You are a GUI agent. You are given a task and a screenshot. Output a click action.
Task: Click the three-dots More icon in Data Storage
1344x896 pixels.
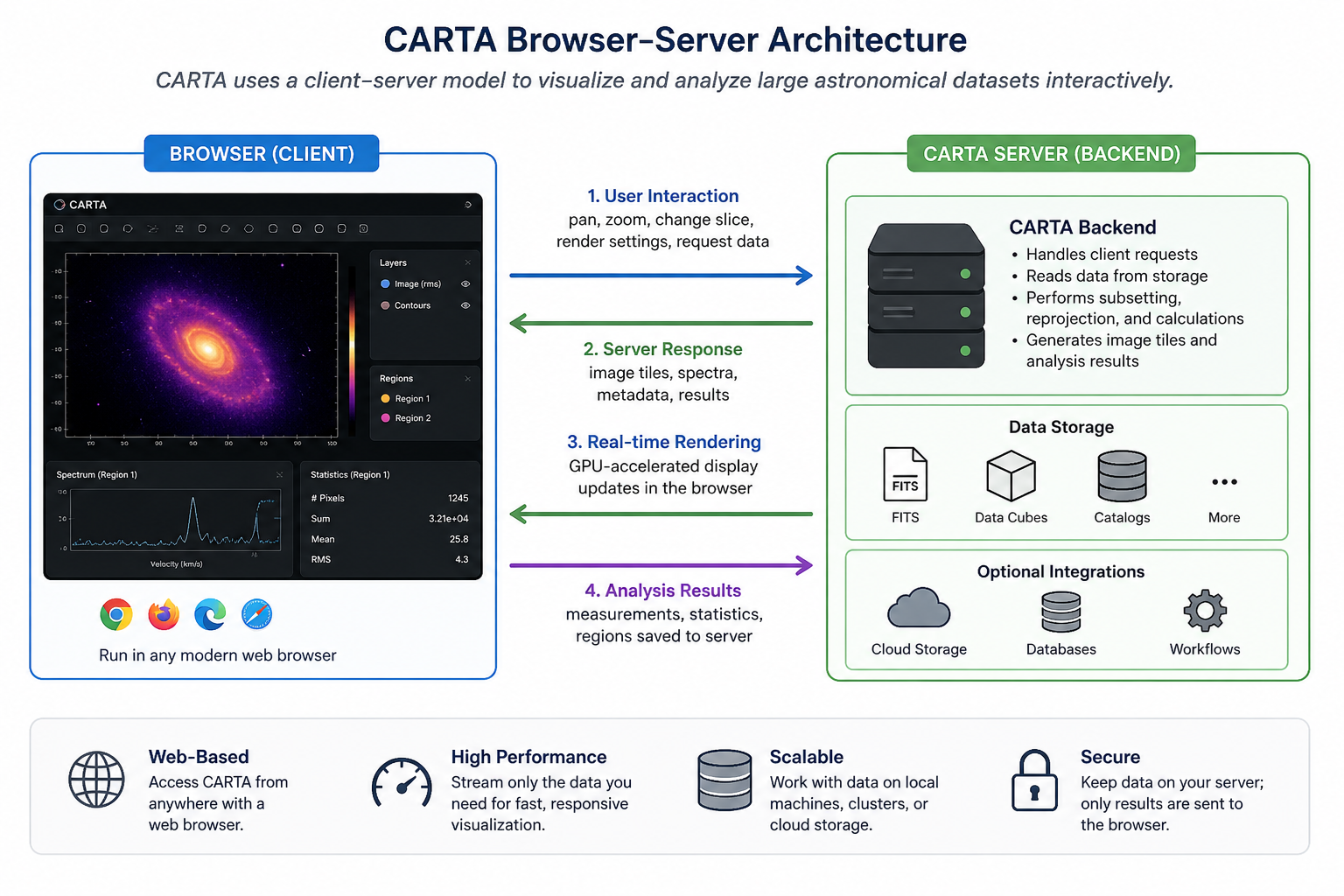point(1225,482)
